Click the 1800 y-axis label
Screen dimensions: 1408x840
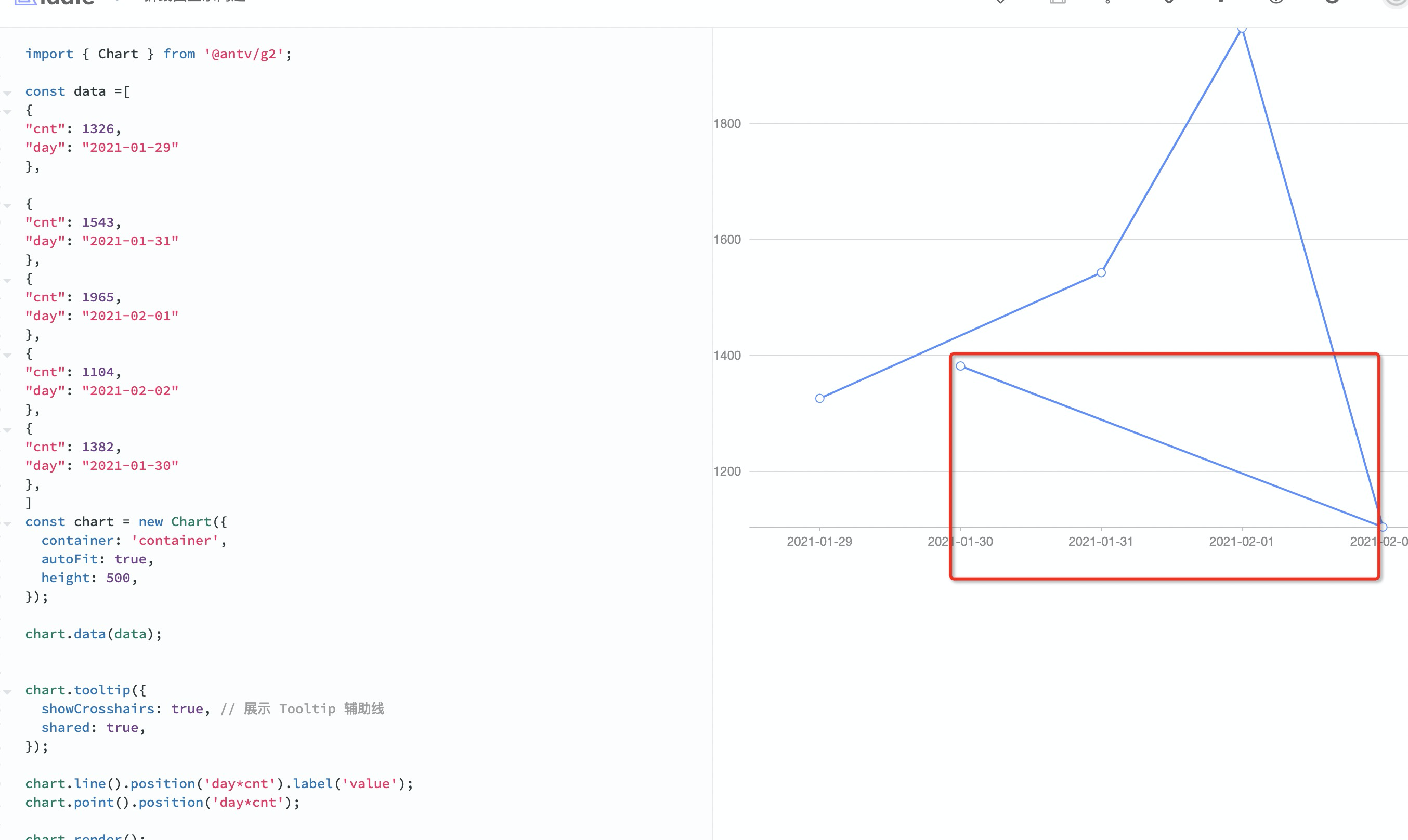(727, 123)
